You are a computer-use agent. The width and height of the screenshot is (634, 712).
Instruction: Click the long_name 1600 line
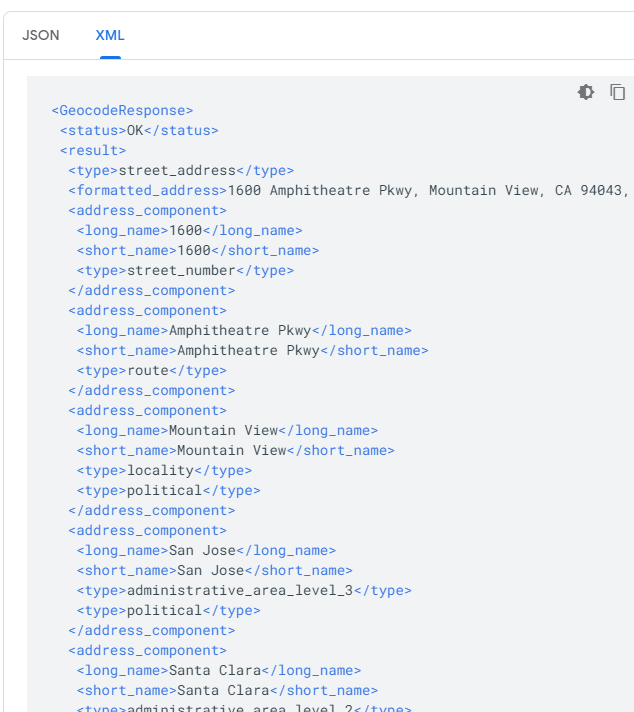(x=189, y=230)
